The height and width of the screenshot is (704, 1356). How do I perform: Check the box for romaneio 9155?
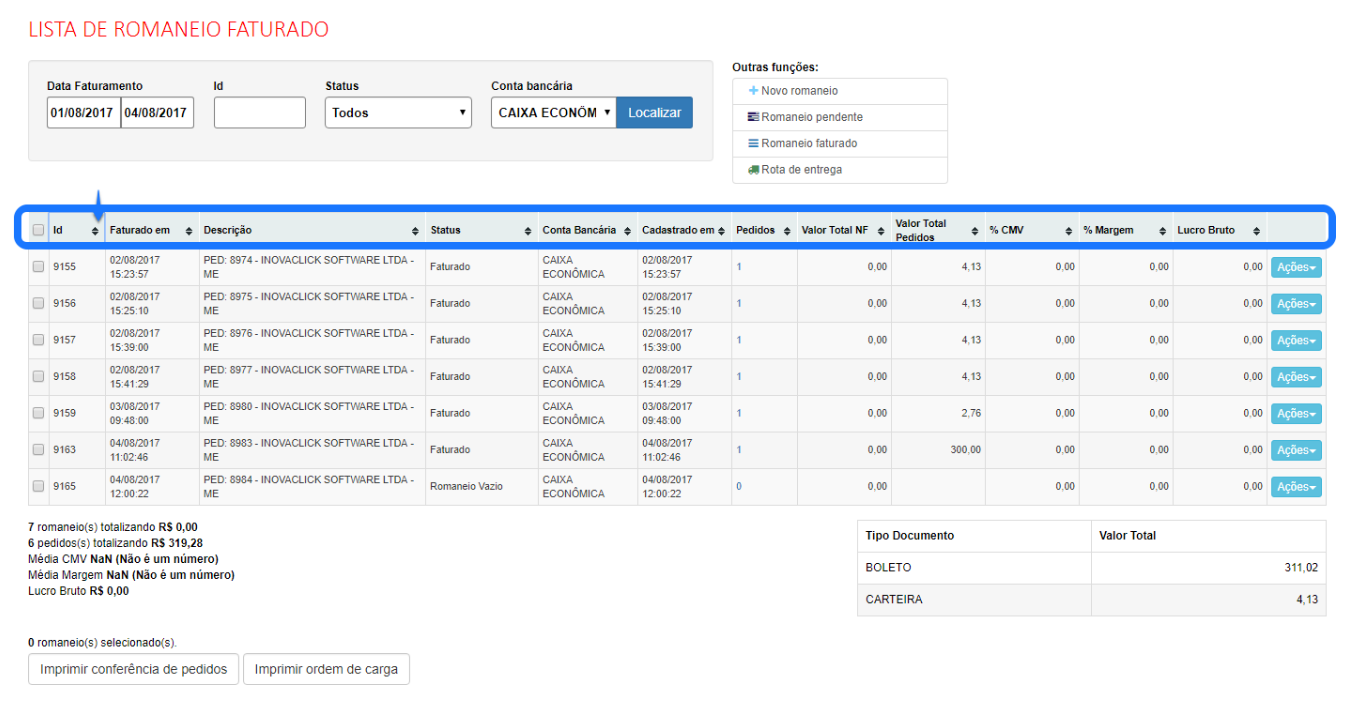(38, 267)
